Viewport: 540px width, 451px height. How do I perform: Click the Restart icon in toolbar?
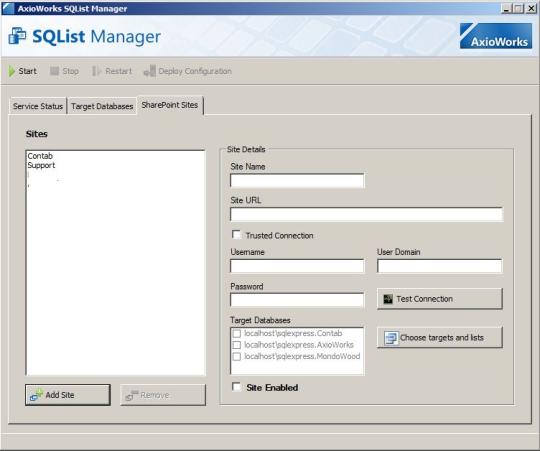(96, 71)
